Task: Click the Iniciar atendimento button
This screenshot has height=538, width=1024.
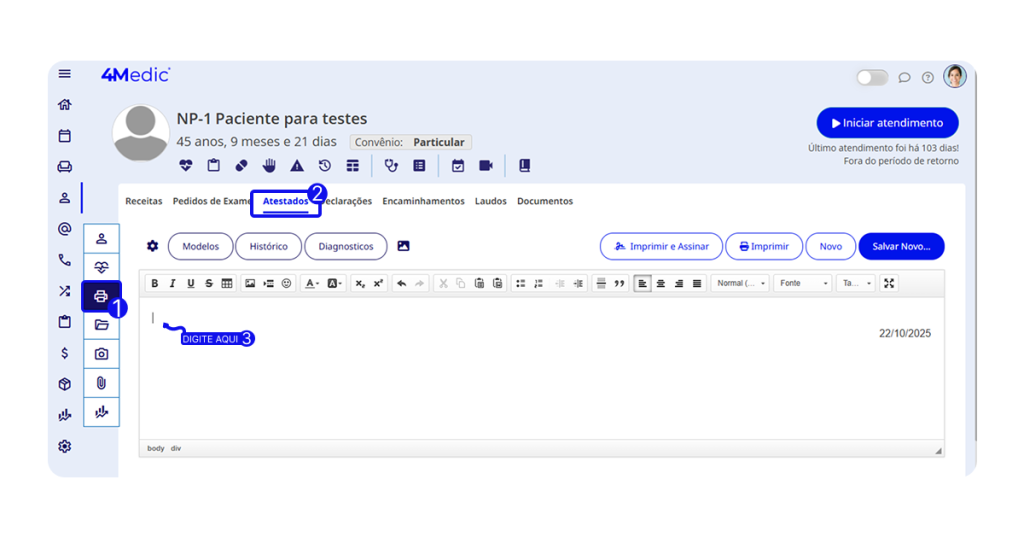Action: (887, 123)
